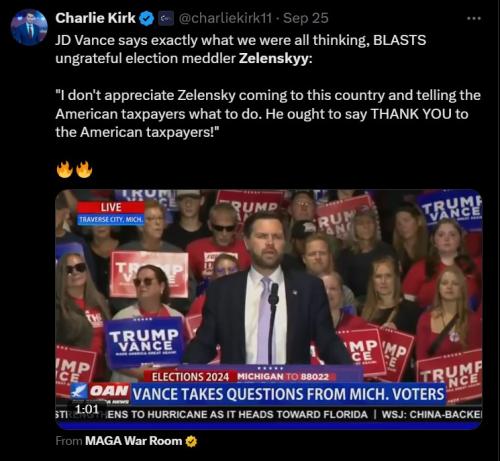Click the first fire emoji

65,169
